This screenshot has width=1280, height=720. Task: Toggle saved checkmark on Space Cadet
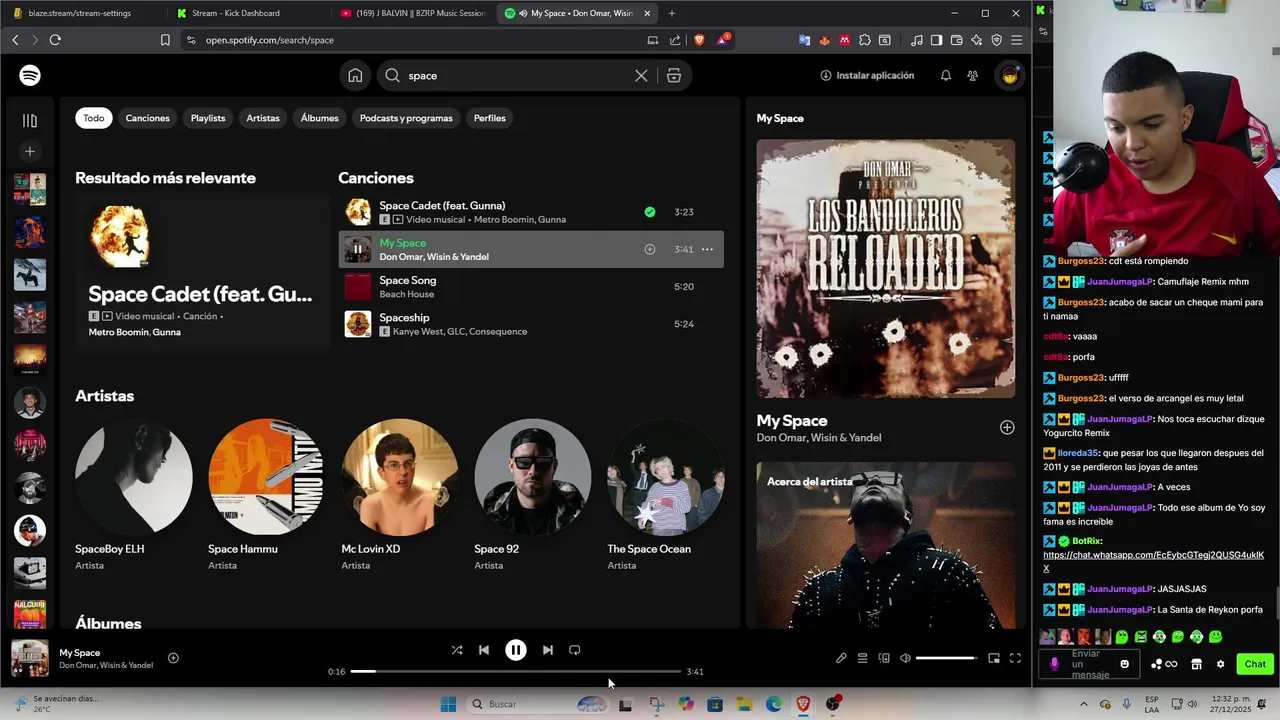pos(650,212)
